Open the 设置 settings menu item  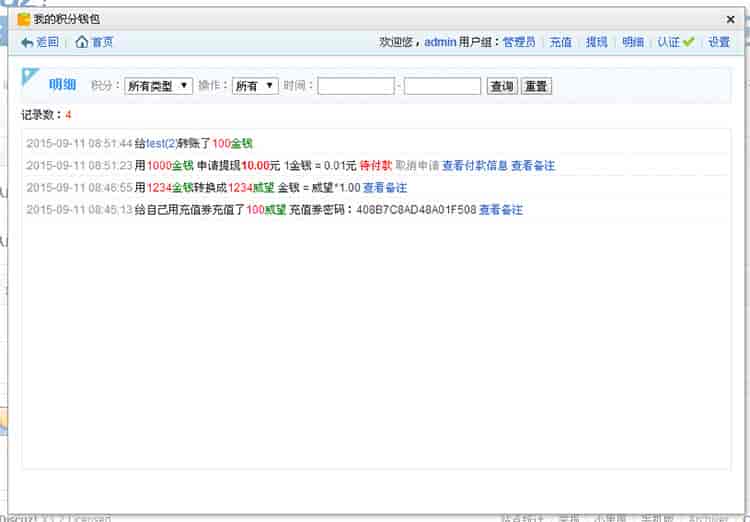click(719, 42)
